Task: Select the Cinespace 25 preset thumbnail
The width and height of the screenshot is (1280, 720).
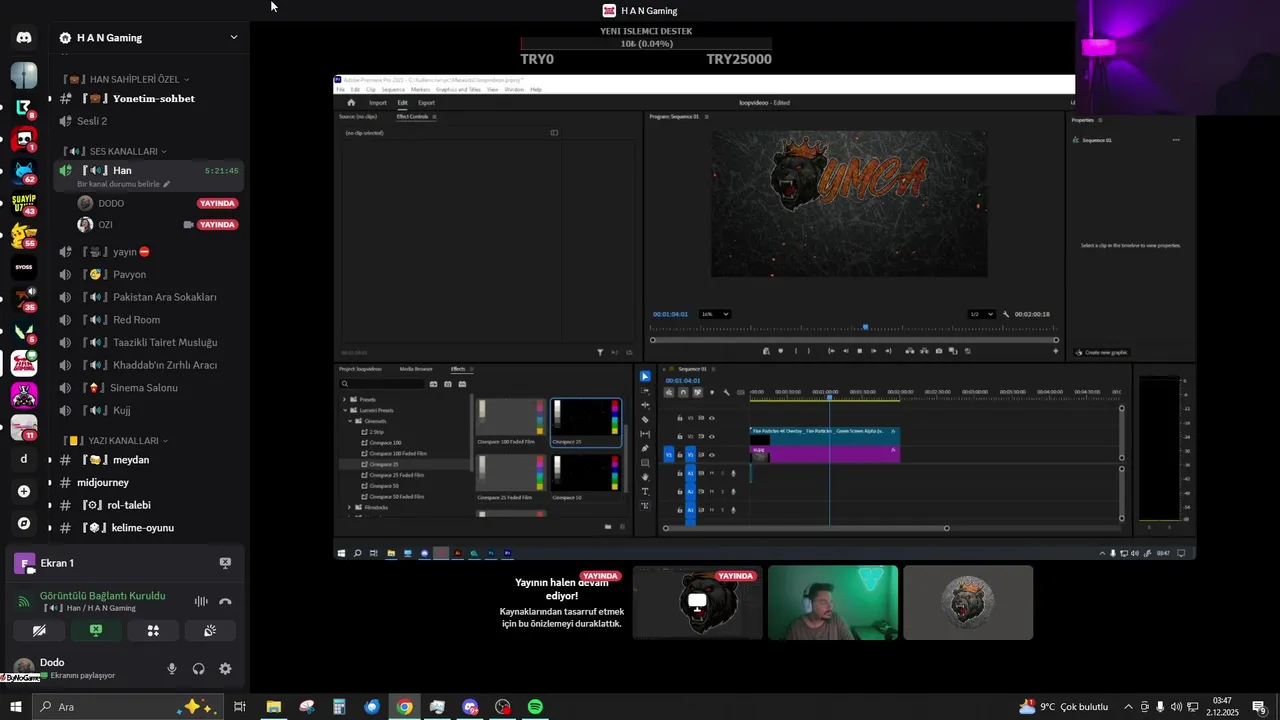Action: 586,421
